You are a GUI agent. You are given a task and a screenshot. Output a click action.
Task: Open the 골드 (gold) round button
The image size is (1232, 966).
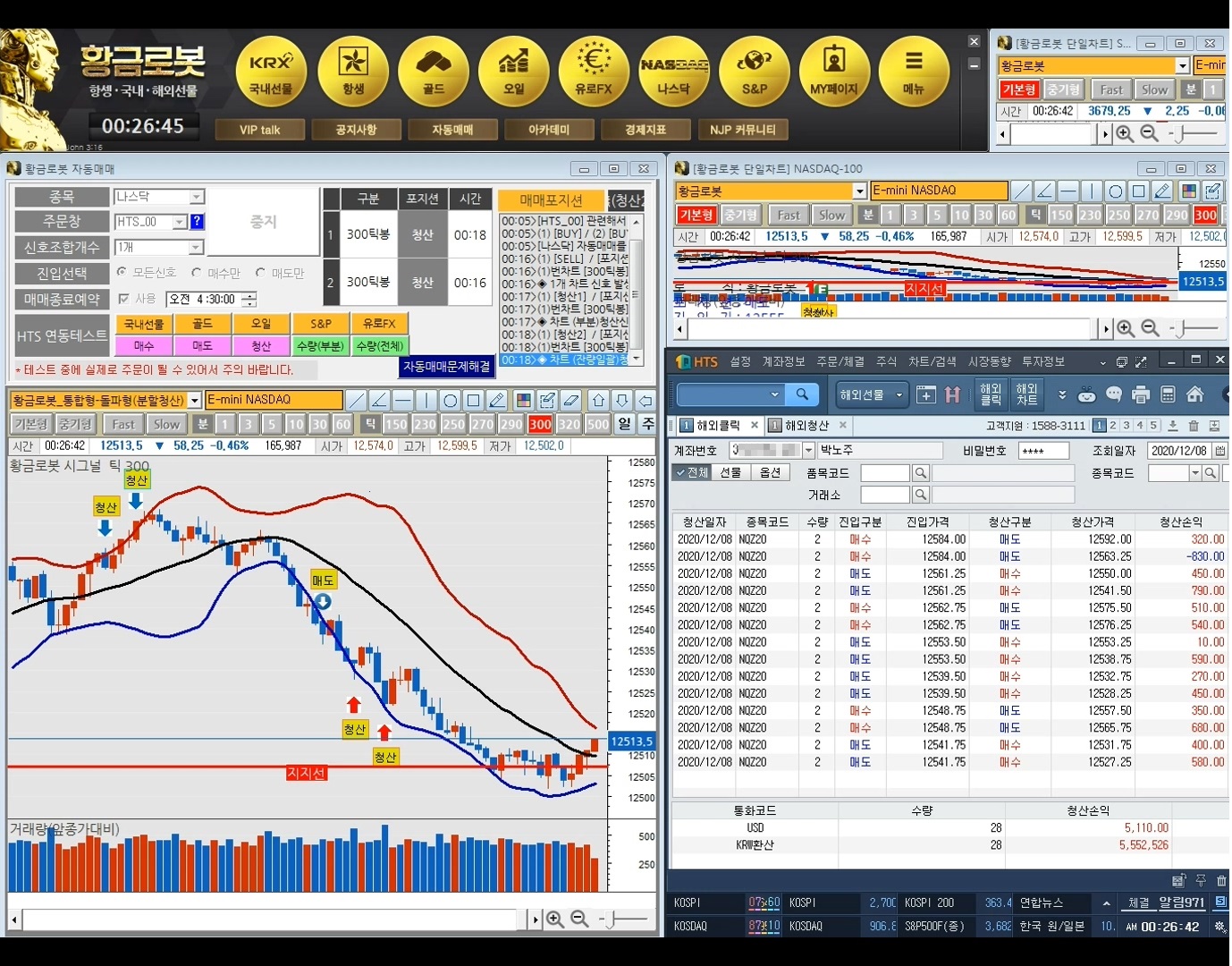(x=434, y=72)
